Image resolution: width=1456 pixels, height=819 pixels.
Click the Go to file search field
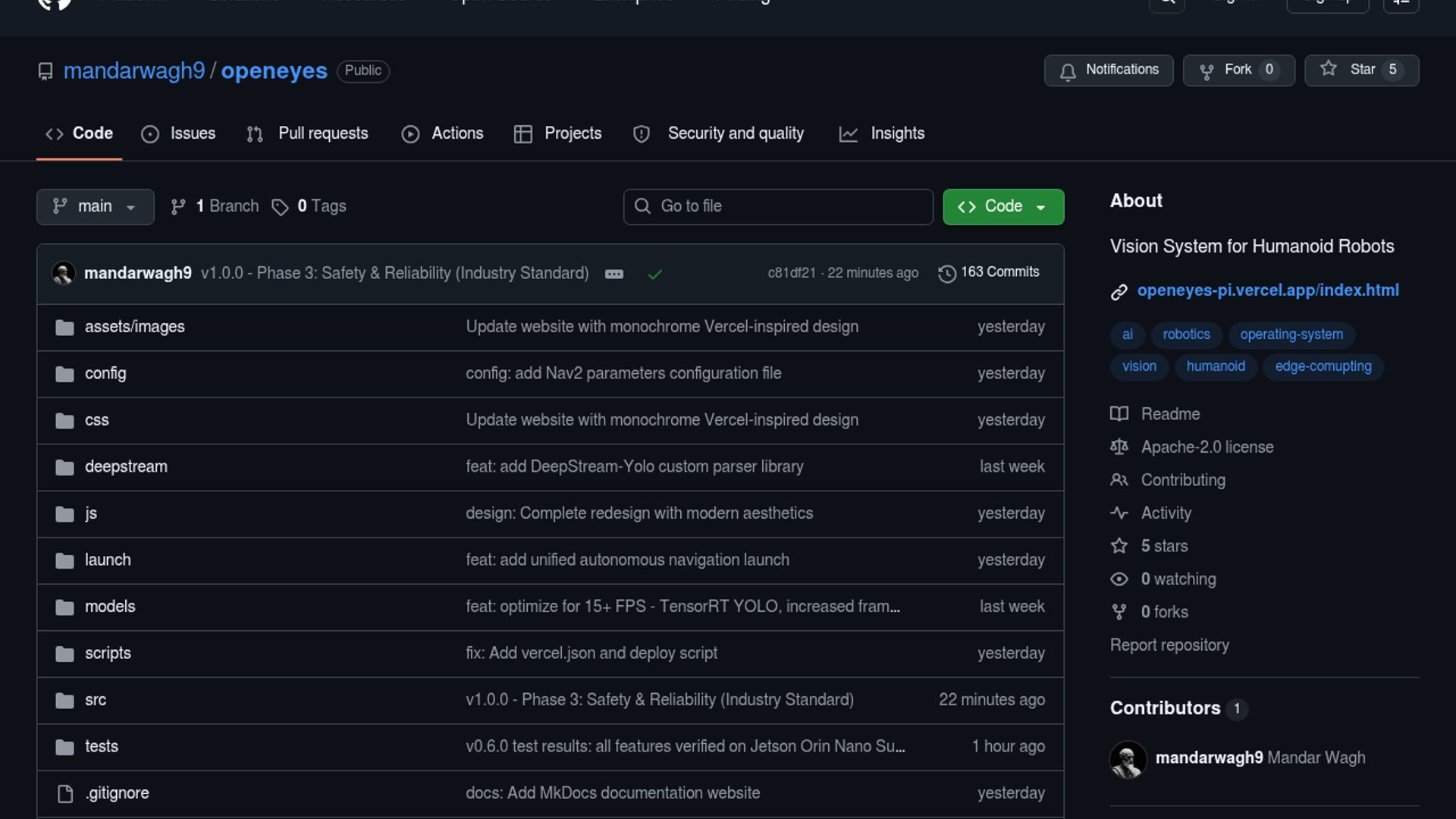(777, 206)
